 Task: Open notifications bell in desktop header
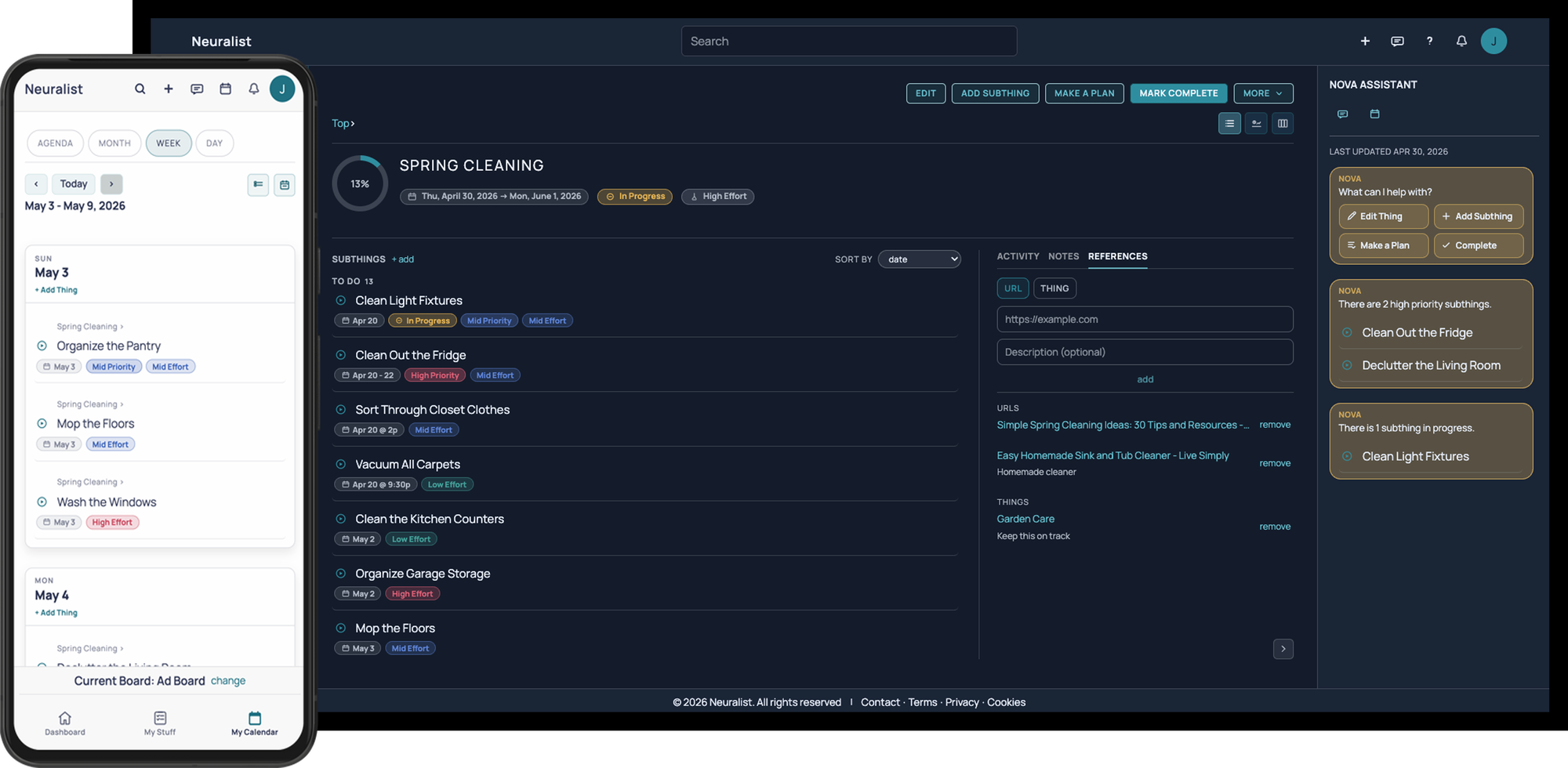pyautogui.click(x=1461, y=41)
